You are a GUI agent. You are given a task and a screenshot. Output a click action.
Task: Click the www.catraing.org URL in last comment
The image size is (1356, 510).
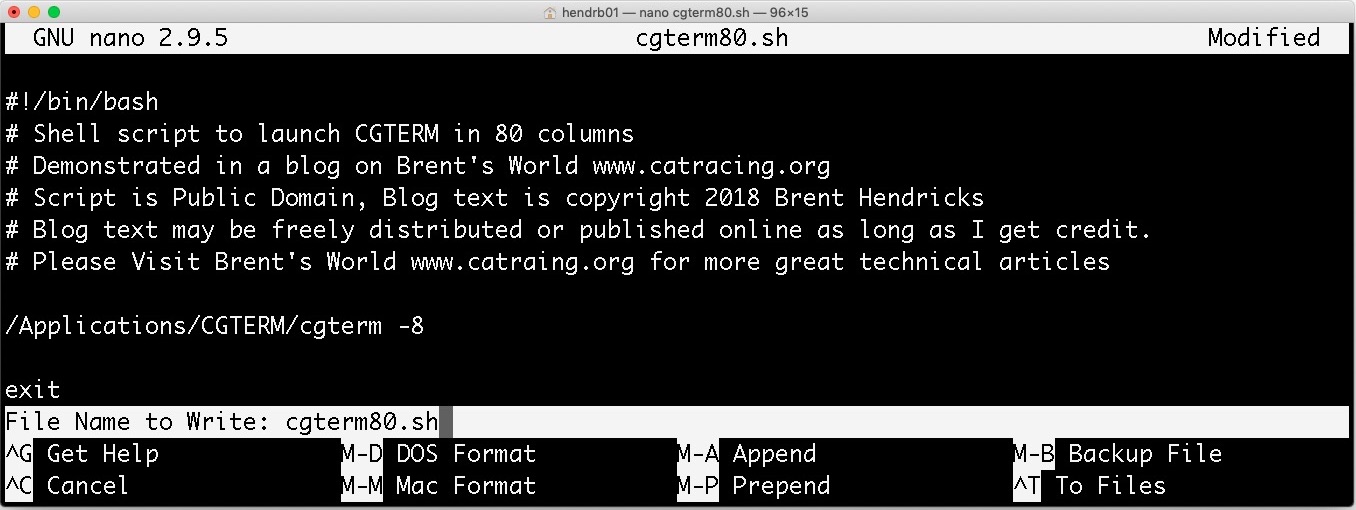(x=522, y=261)
